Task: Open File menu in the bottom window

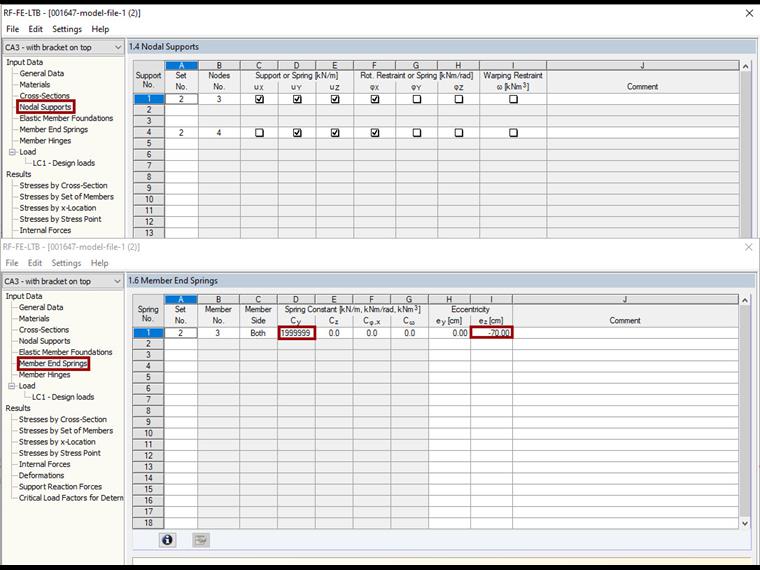Action: point(12,263)
